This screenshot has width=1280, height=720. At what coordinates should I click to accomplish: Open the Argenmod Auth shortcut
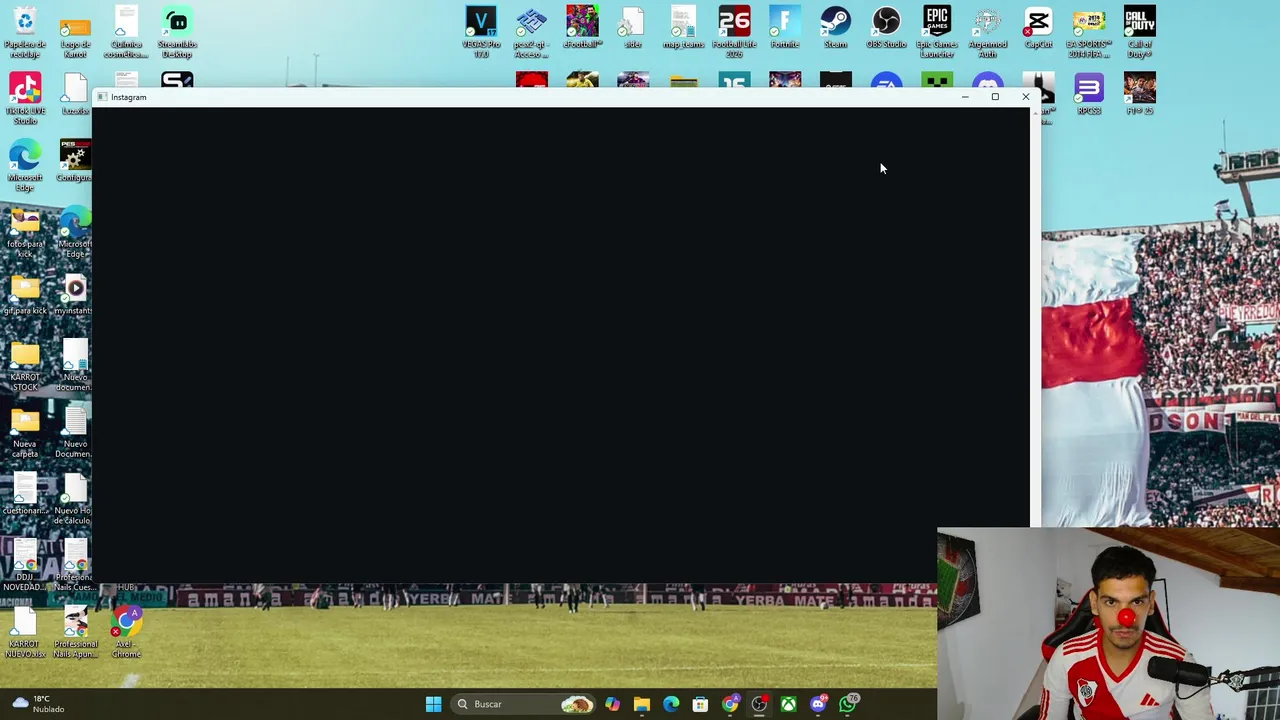point(988,31)
